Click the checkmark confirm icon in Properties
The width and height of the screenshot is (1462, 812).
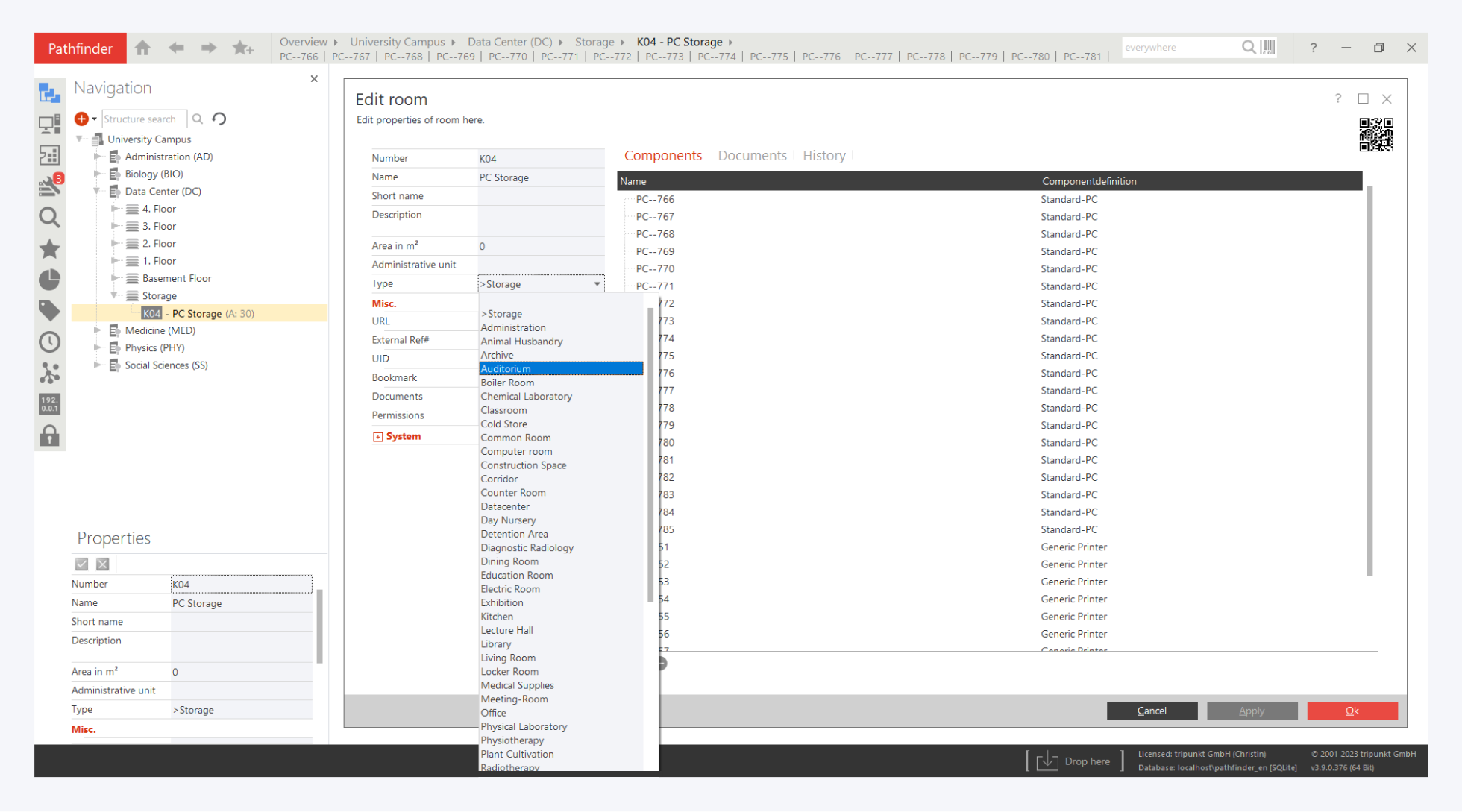(x=82, y=564)
